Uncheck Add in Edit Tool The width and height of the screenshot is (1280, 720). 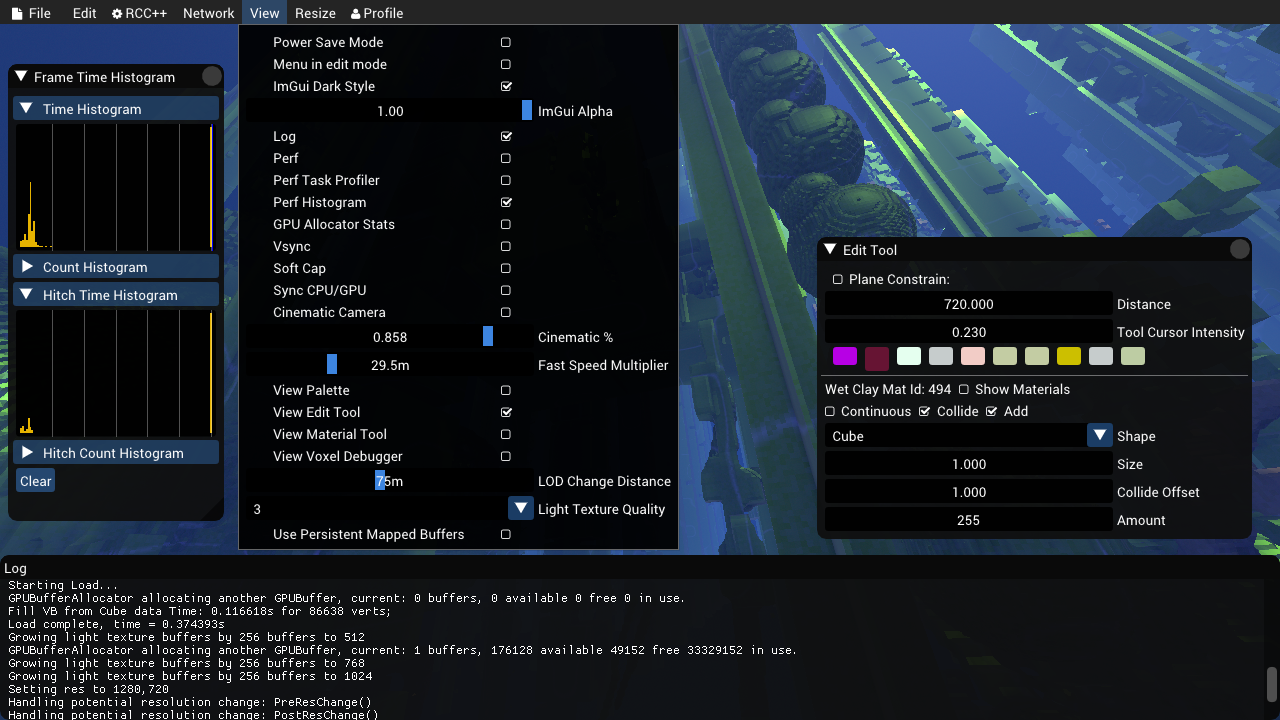[x=992, y=412]
